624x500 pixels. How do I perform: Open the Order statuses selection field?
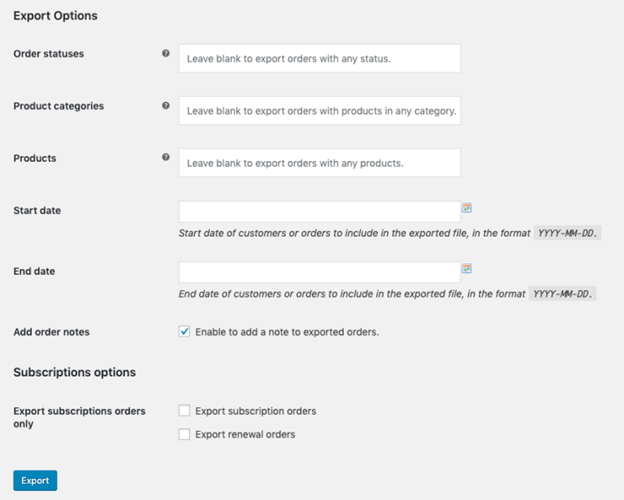319,59
